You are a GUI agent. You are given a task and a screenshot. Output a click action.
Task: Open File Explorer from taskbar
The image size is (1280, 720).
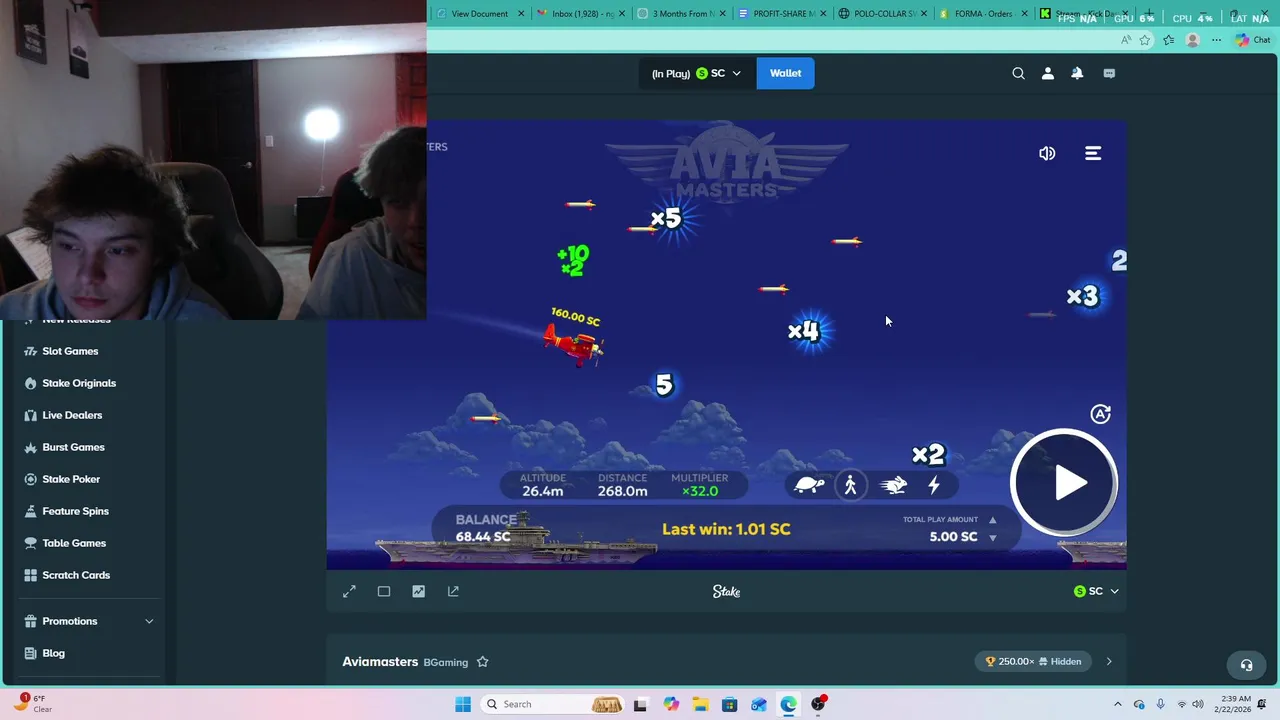pyautogui.click(x=700, y=704)
